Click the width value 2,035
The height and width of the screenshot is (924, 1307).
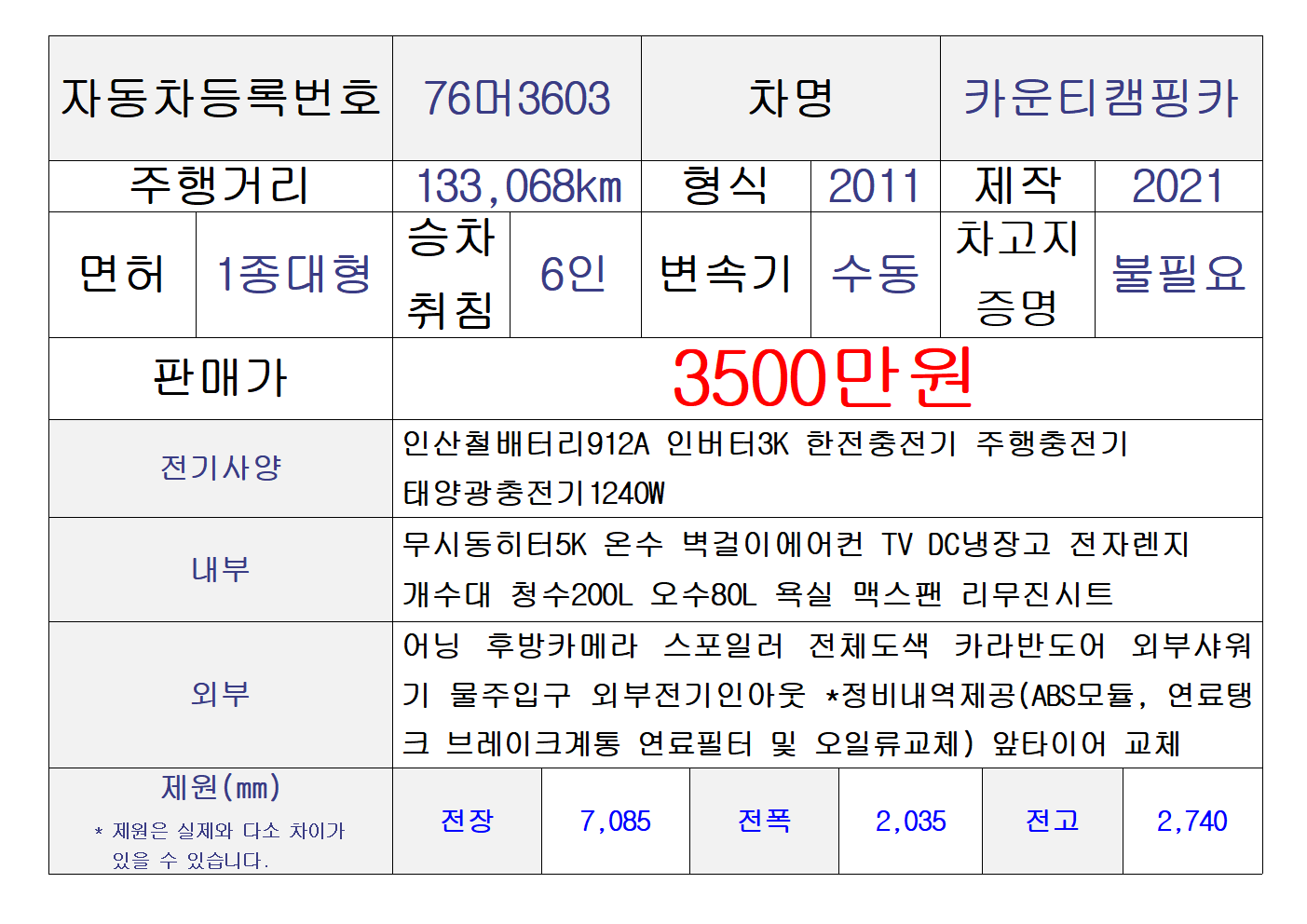click(x=910, y=822)
